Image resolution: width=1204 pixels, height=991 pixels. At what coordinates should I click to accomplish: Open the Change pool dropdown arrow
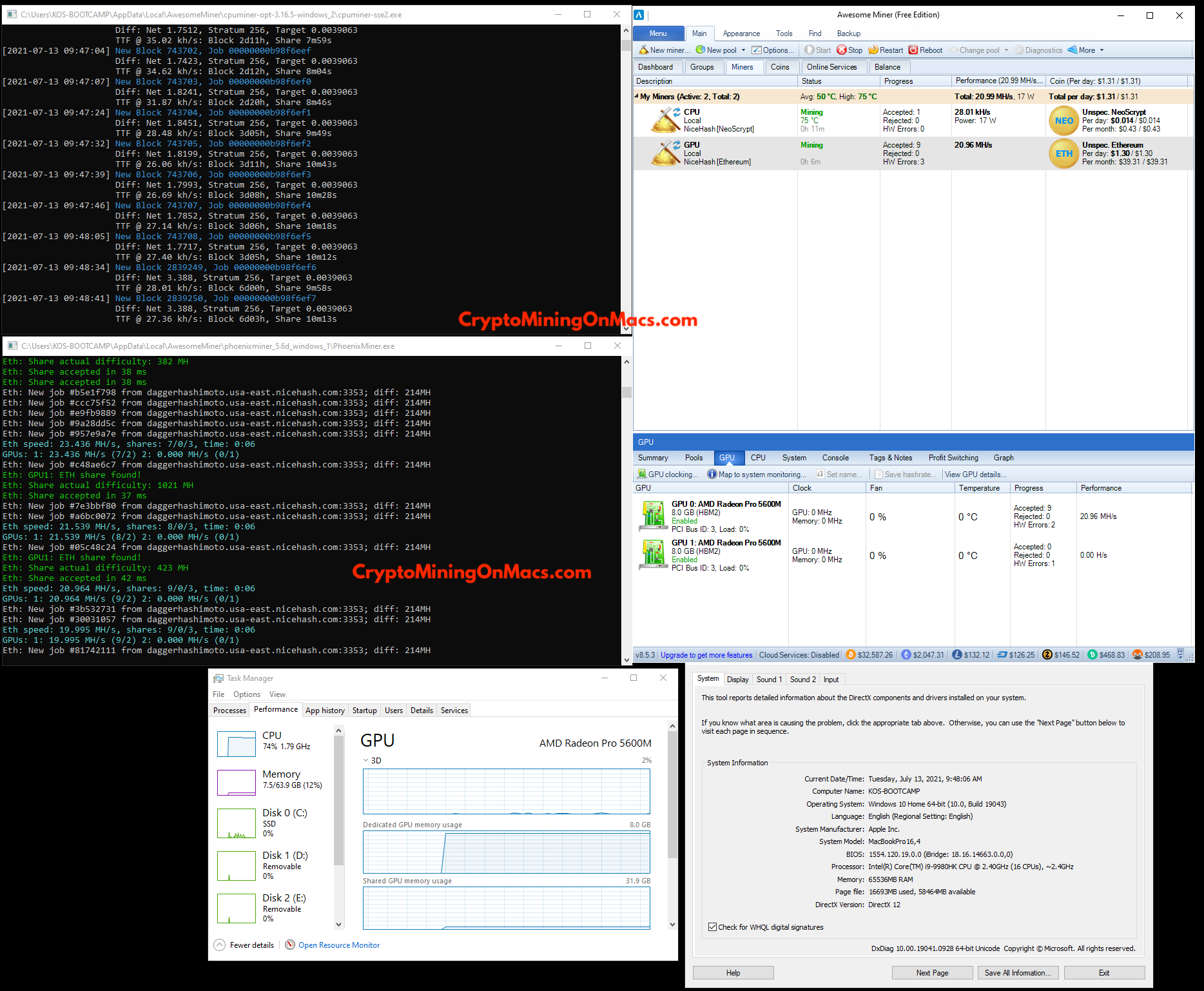click(x=1006, y=50)
